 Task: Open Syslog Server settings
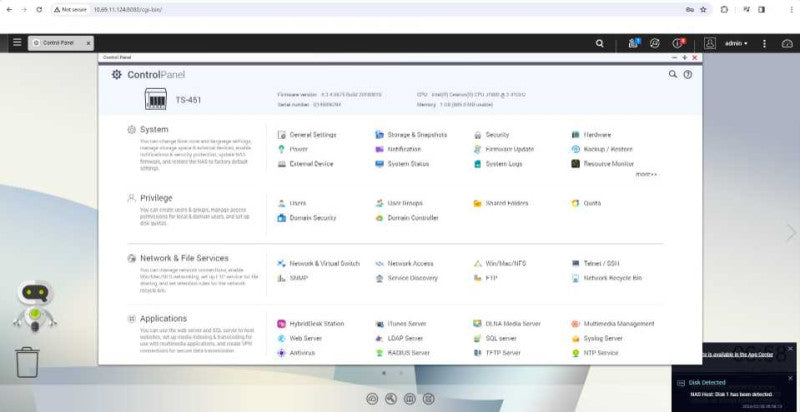tap(597, 339)
